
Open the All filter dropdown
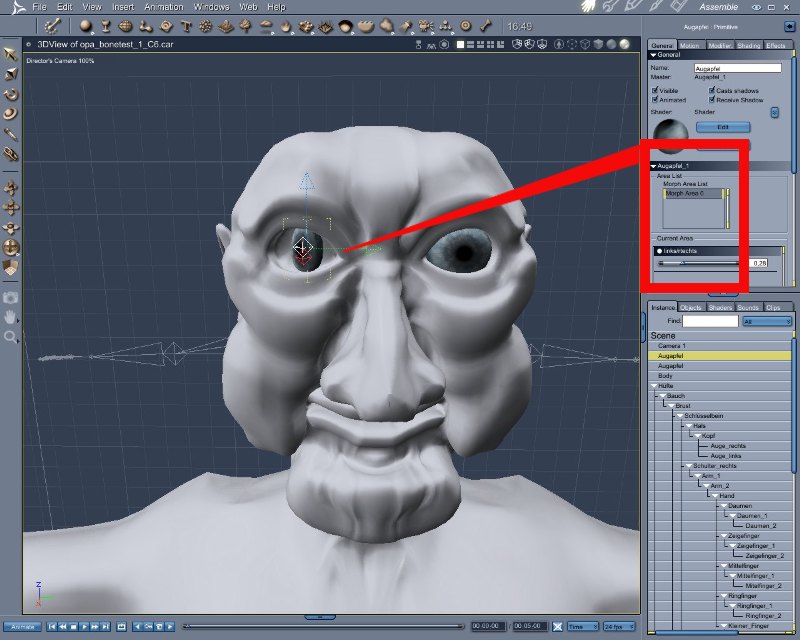(x=767, y=322)
